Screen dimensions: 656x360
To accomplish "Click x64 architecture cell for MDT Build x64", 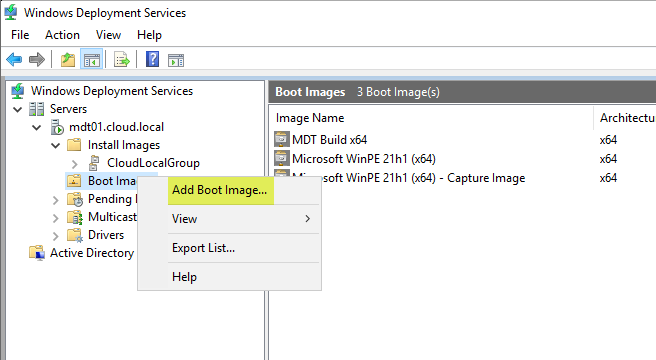I will [608, 140].
